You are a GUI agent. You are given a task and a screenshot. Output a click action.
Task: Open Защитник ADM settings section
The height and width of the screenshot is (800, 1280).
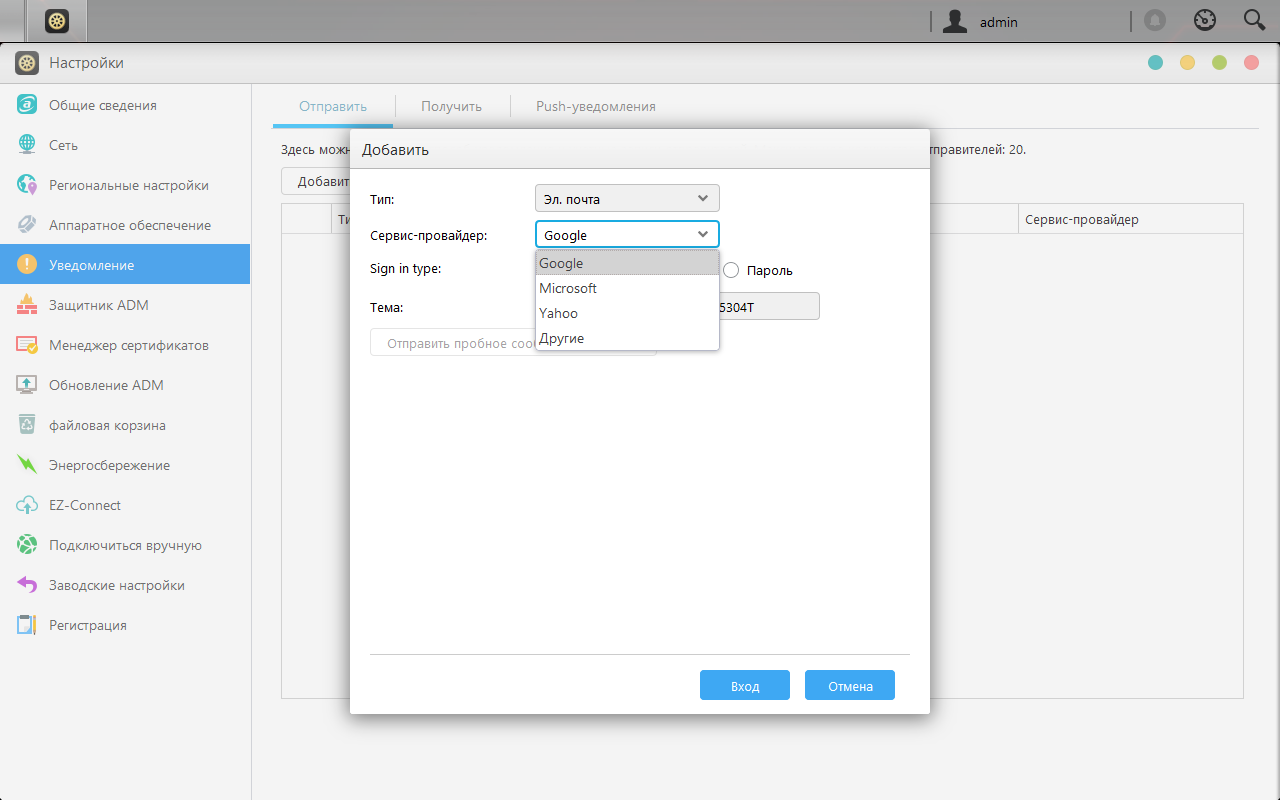pyautogui.click(x=125, y=305)
